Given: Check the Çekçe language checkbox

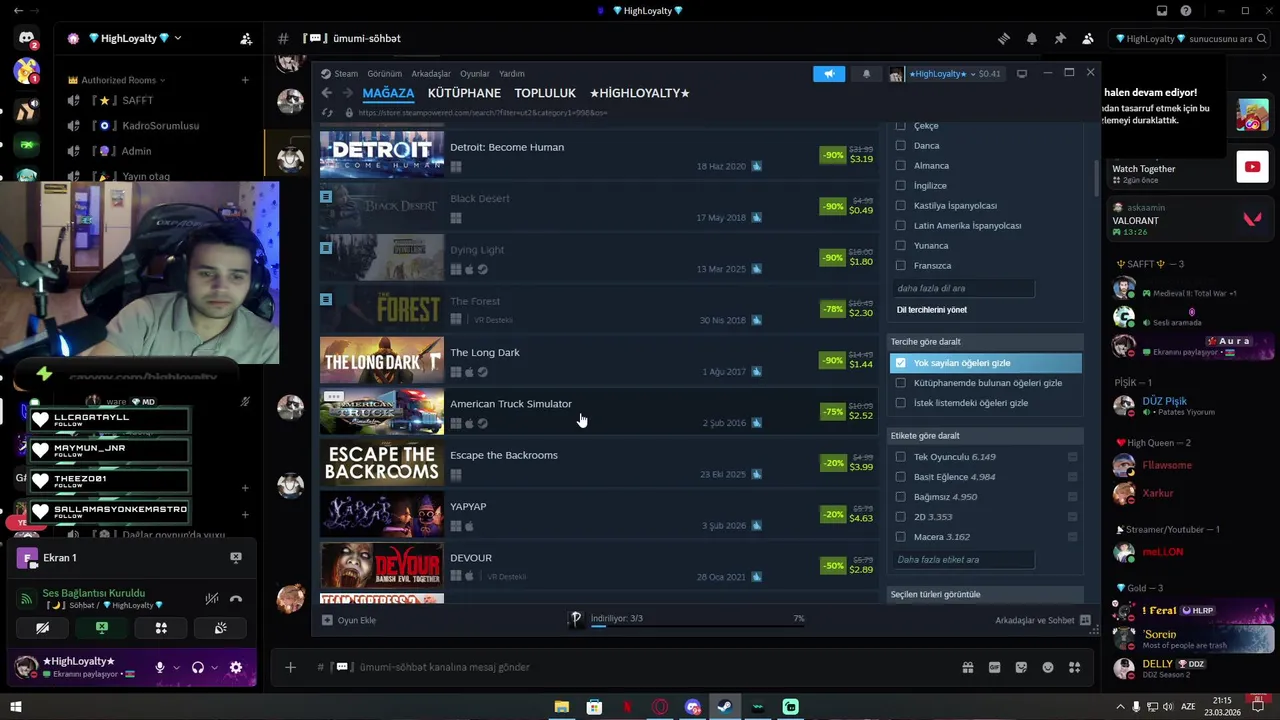Looking at the screenshot, I should pos(900,126).
